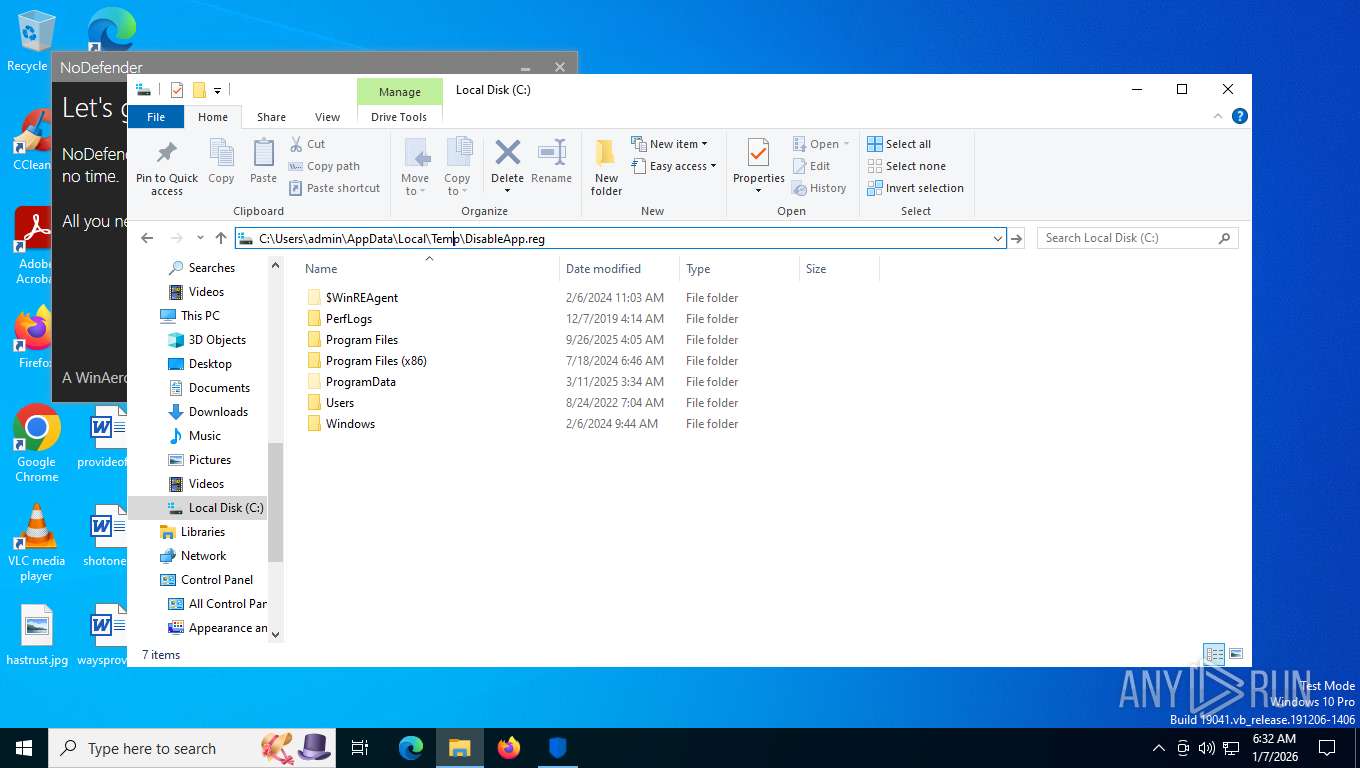Go back with the navigation arrow

147,238
